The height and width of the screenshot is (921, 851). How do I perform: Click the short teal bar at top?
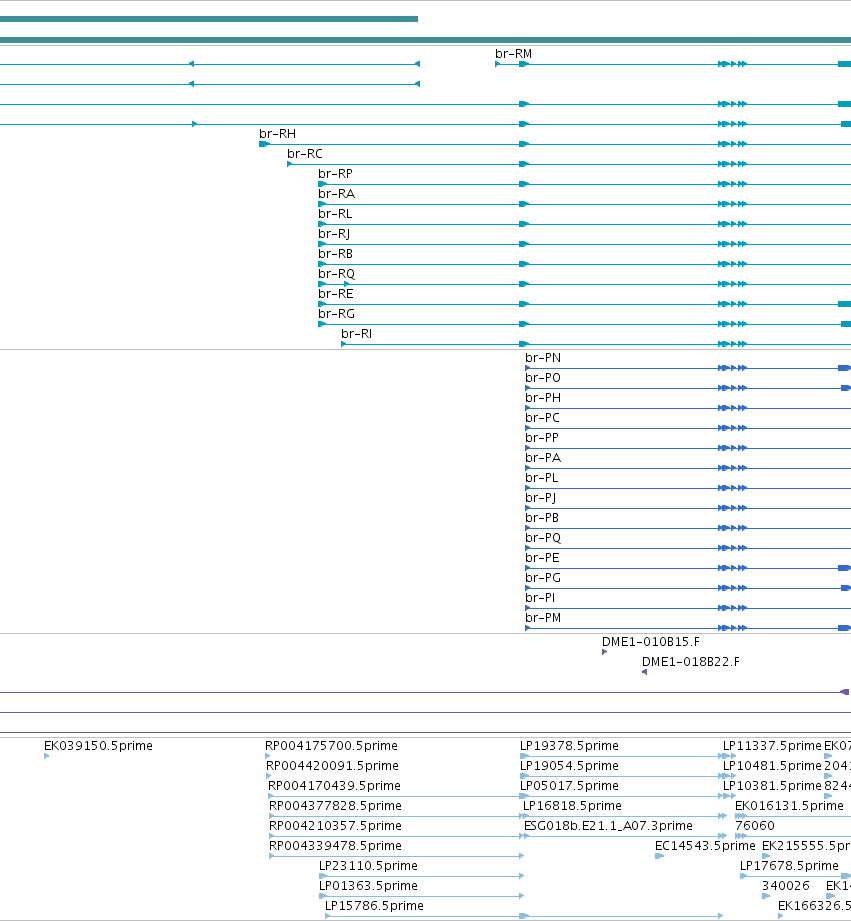click(x=208, y=19)
